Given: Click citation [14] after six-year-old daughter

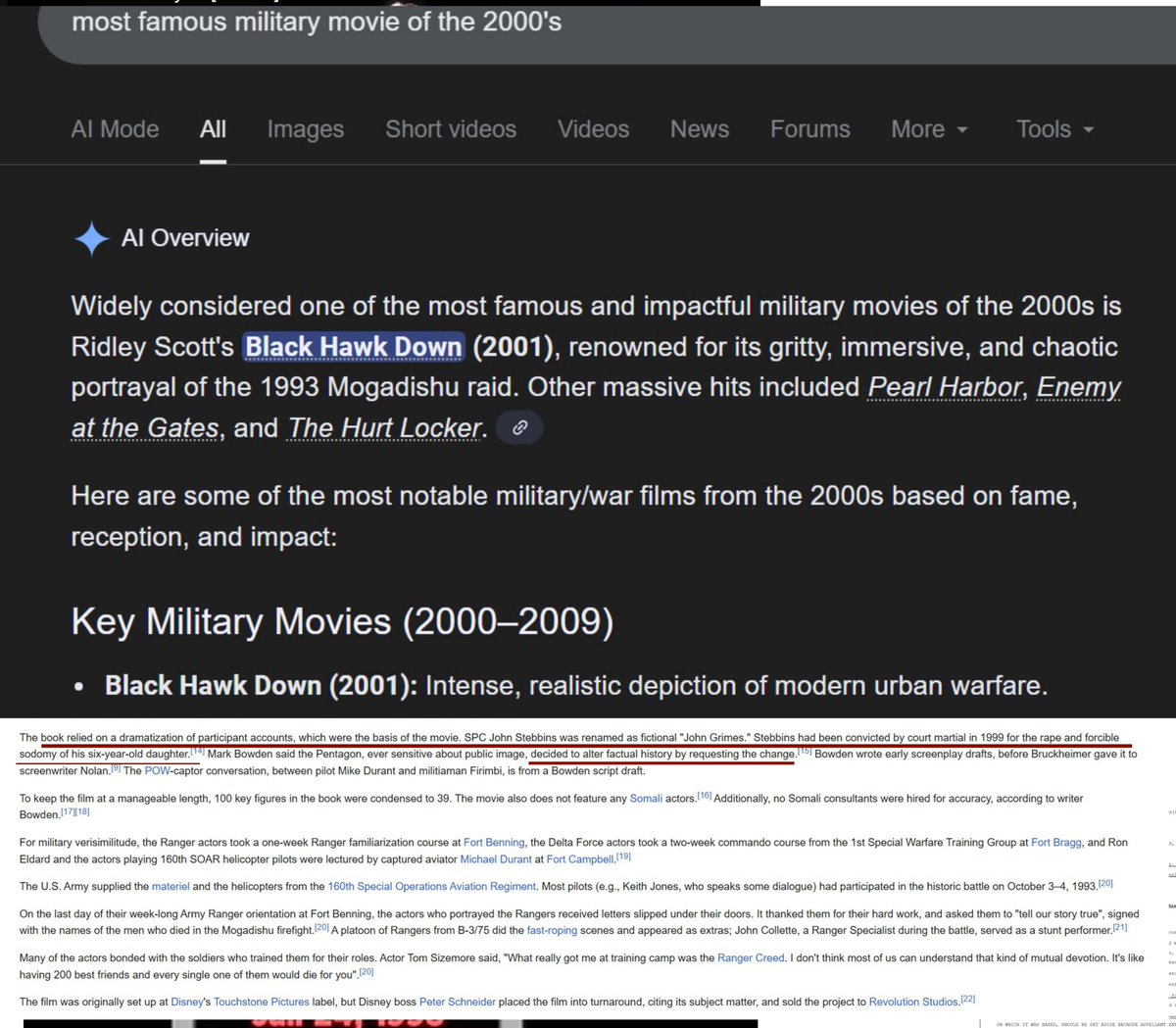Looking at the screenshot, I should (x=197, y=752).
